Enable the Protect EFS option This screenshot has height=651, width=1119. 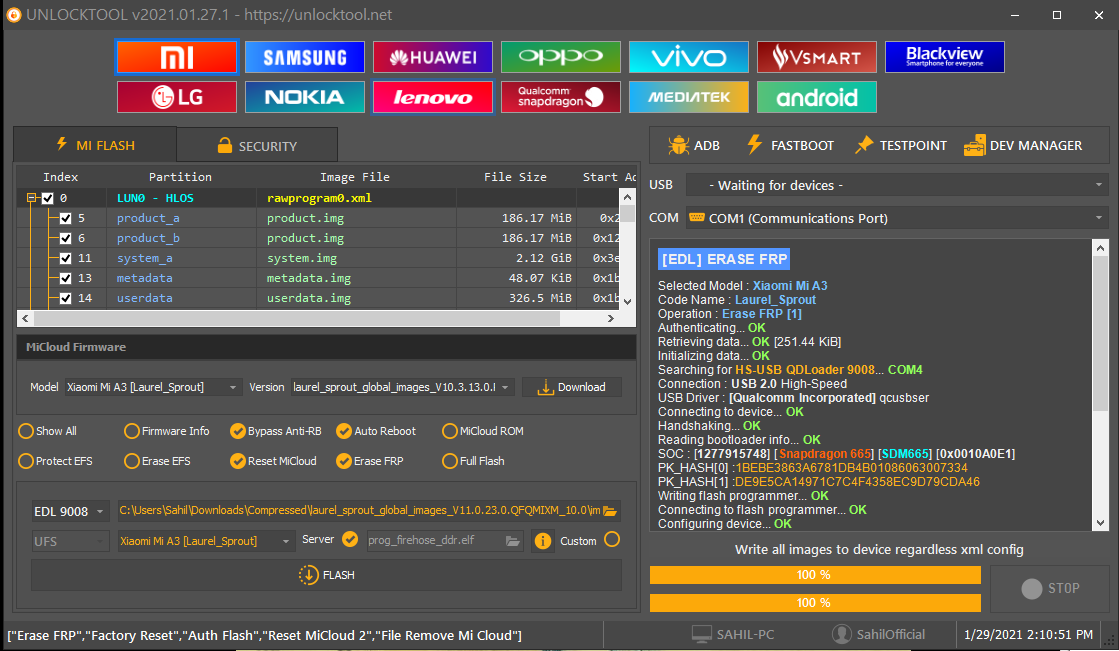[x=26, y=461]
